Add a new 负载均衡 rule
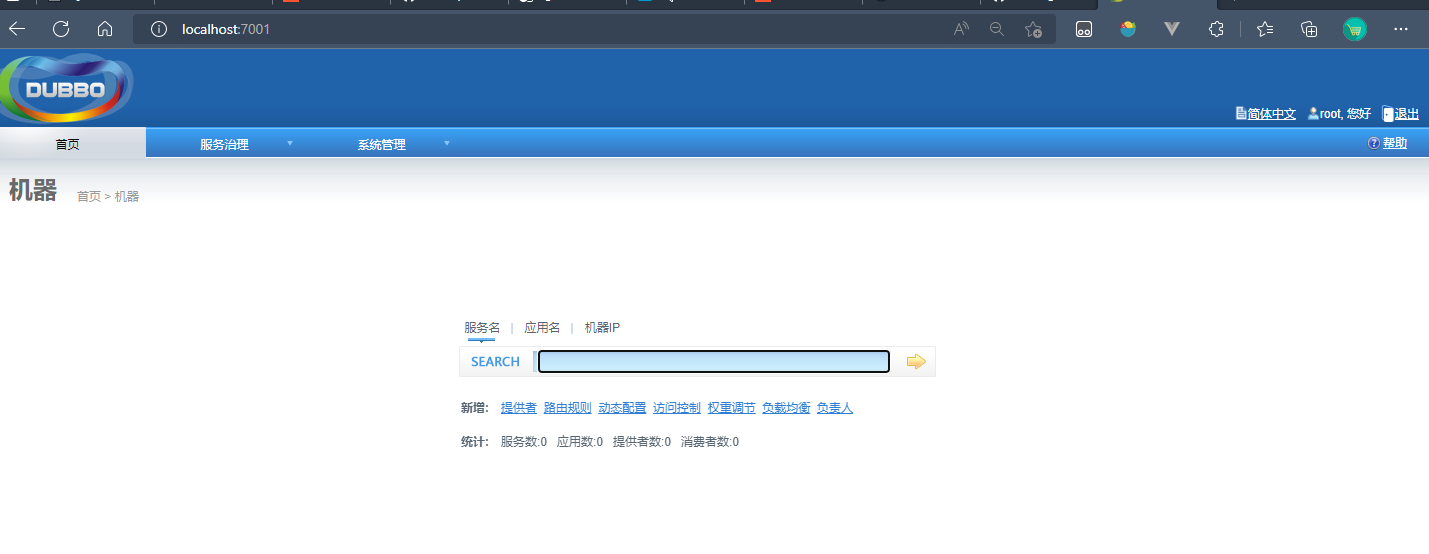 point(786,408)
